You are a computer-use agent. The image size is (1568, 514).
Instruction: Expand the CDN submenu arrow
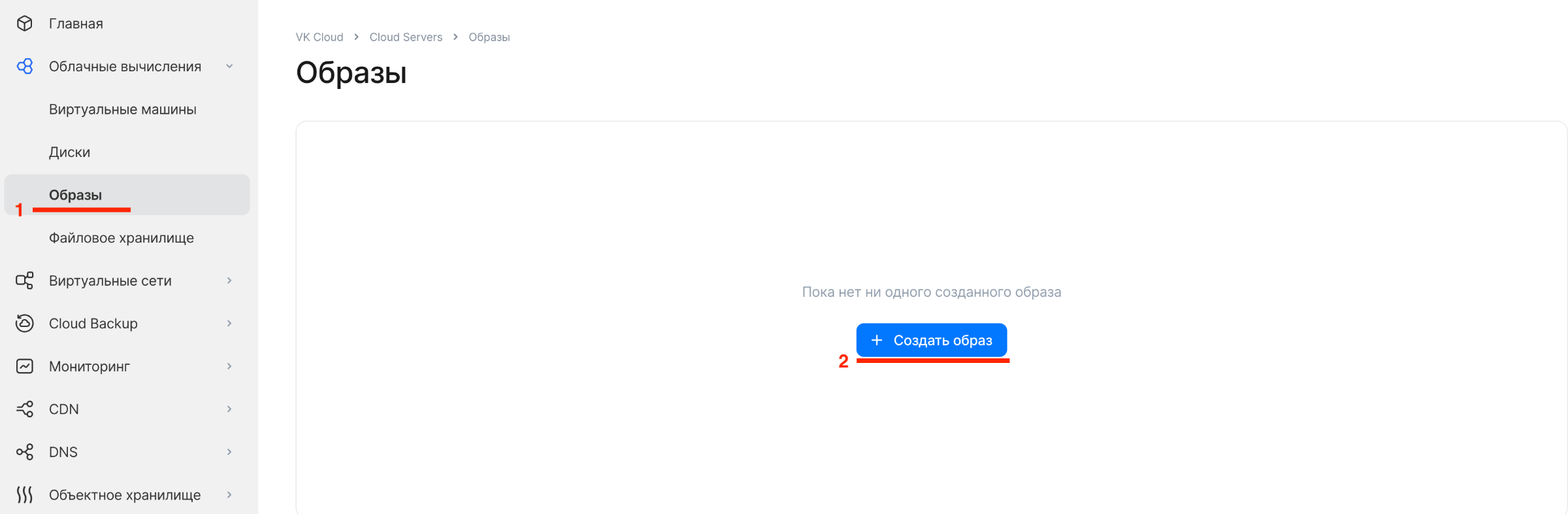tap(229, 409)
